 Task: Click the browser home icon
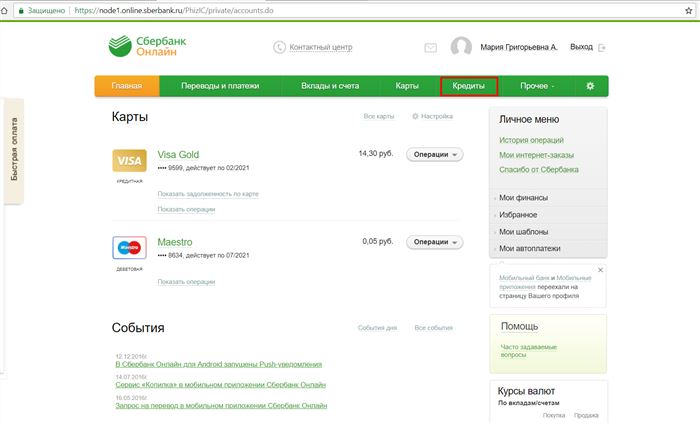pyautogui.click(x=4, y=10)
